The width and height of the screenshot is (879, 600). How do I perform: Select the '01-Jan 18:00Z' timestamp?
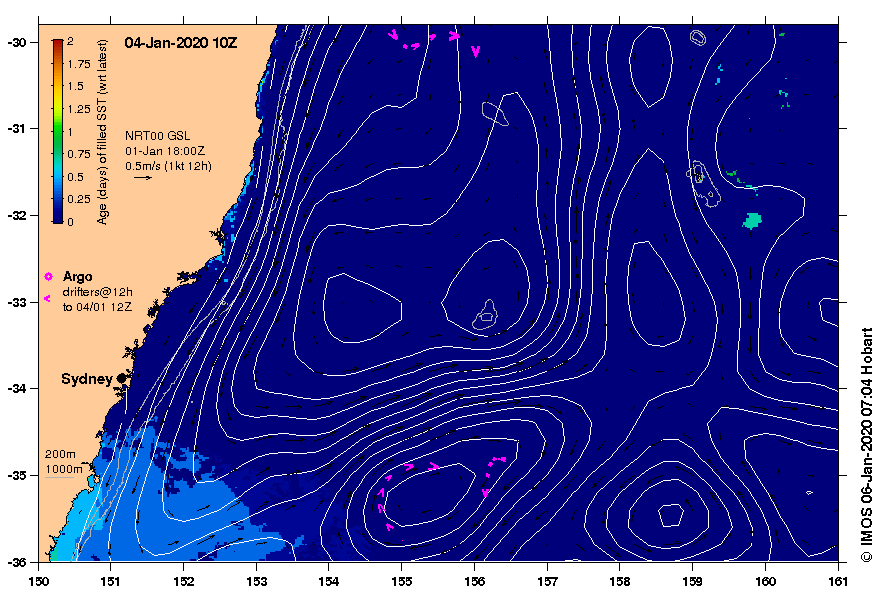pyautogui.click(x=165, y=151)
